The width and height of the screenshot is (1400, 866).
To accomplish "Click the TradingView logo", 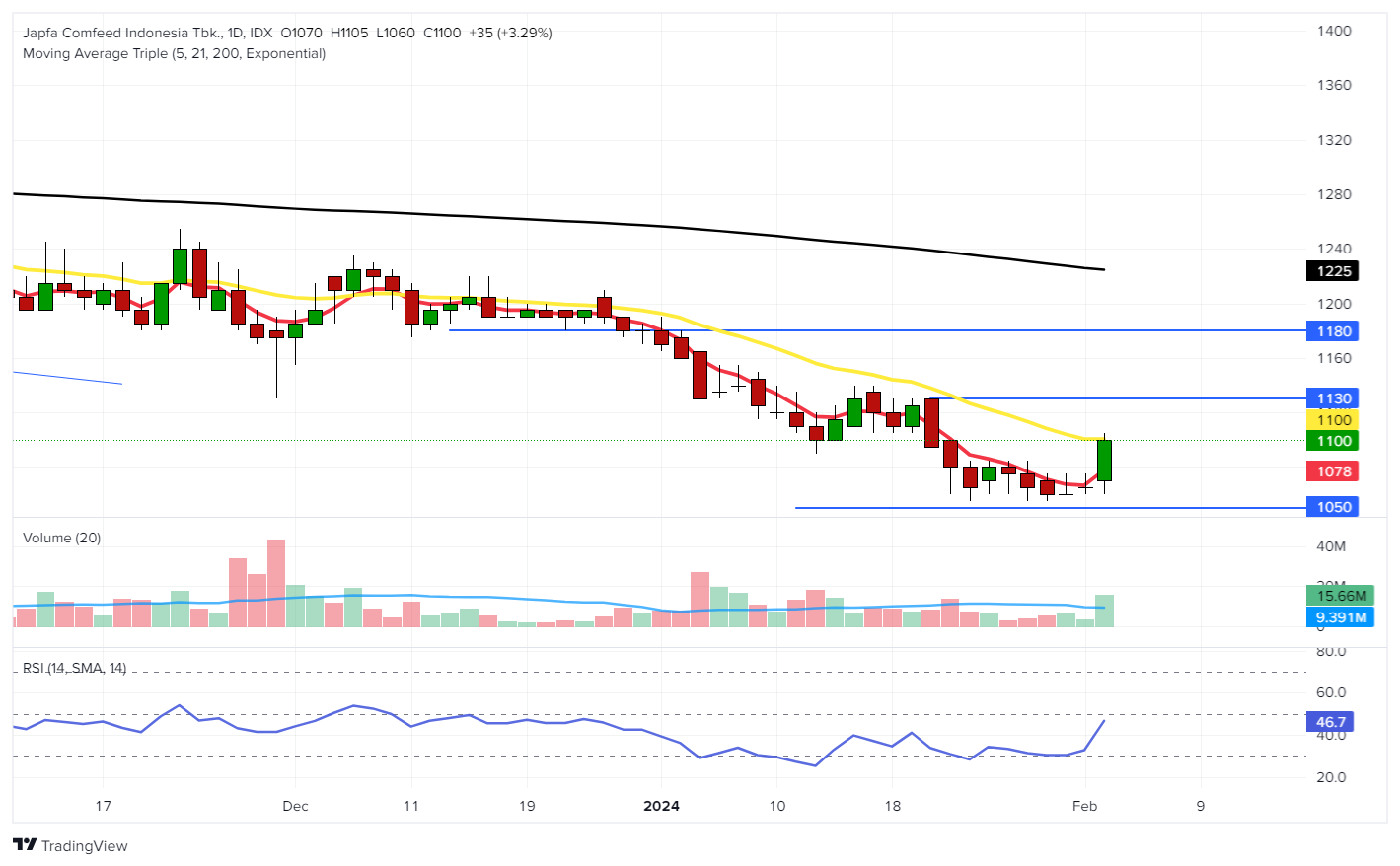I will tap(70, 845).
